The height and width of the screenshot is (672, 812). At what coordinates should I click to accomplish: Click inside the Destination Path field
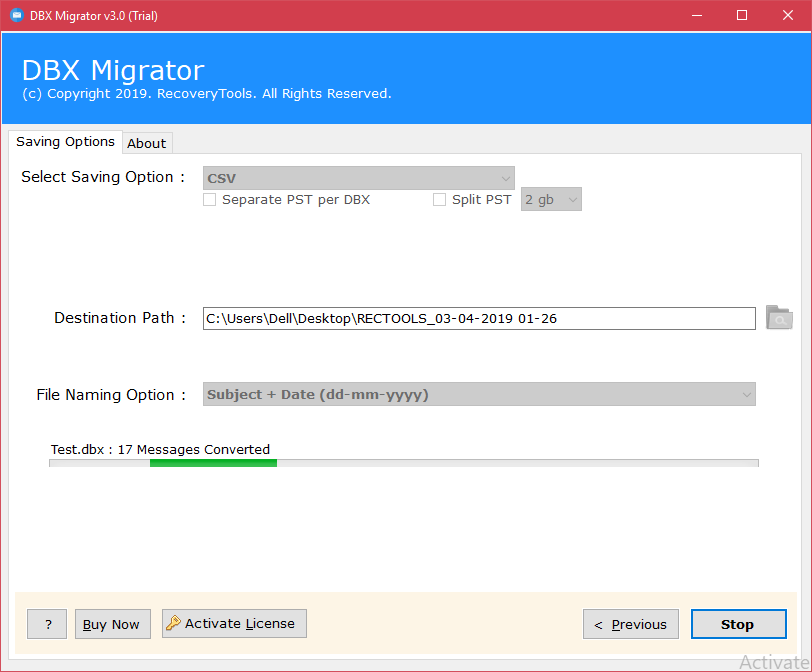(479, 318)
